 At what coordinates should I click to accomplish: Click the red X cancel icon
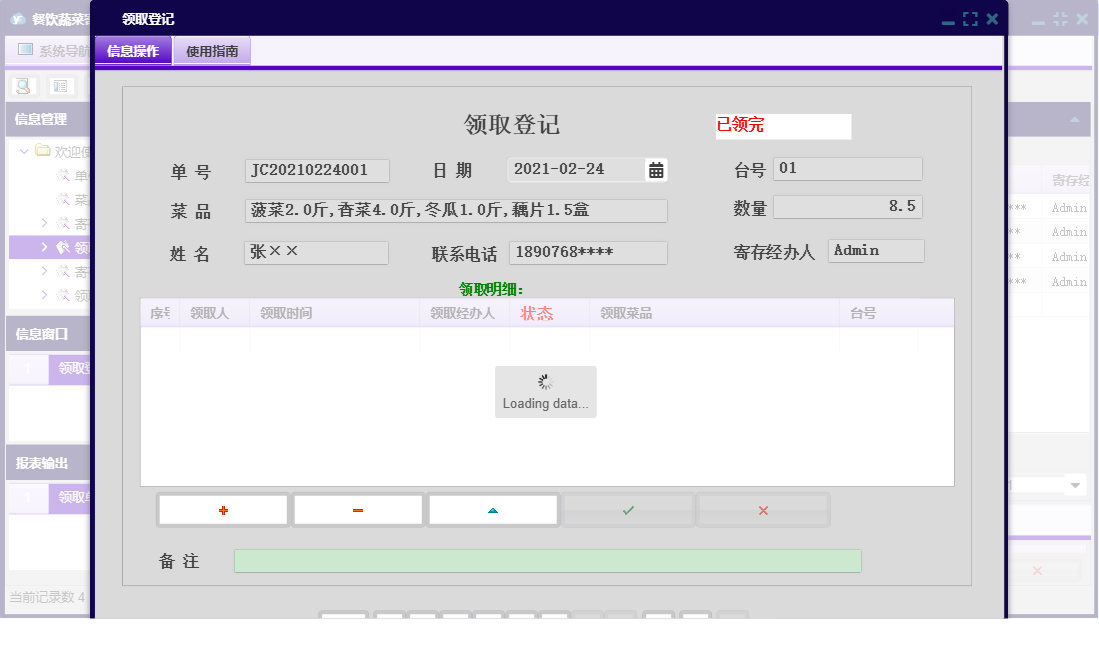762,509
